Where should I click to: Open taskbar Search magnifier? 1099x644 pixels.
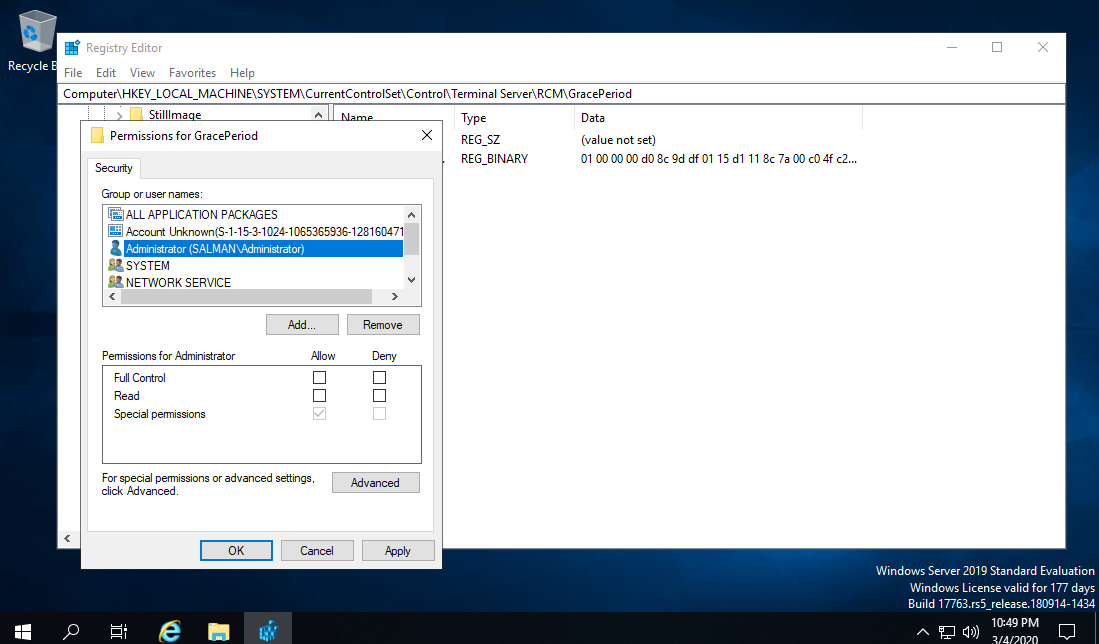71,631
